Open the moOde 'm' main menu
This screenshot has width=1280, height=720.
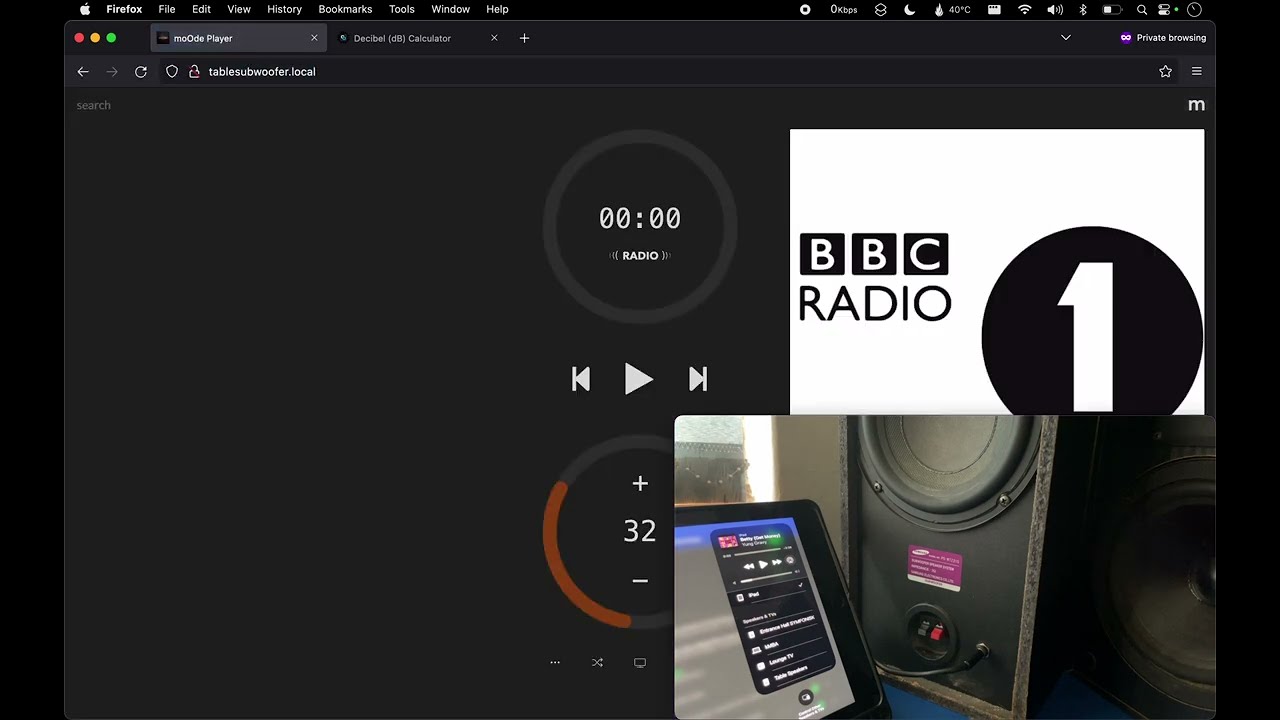[x=1196, y=105]
